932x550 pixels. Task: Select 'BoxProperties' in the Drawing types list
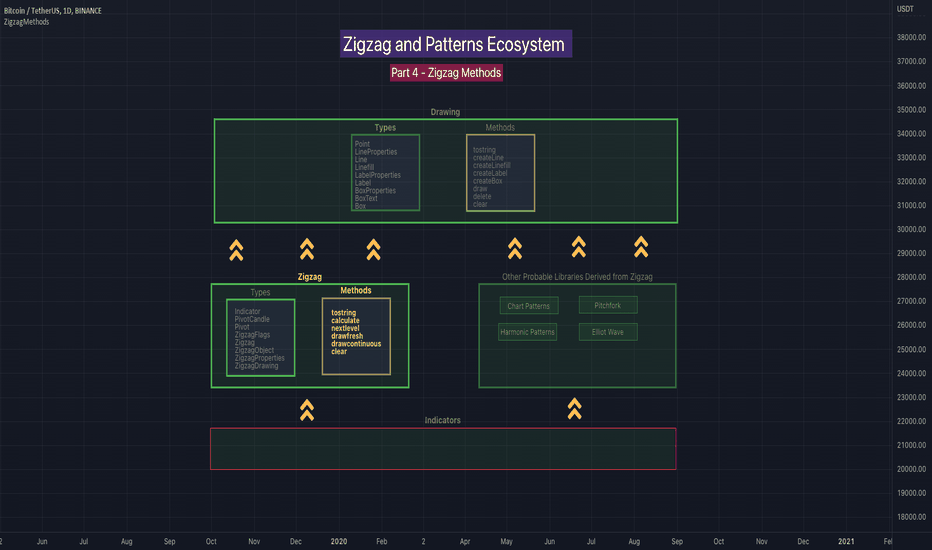click(x=375, y=191)
